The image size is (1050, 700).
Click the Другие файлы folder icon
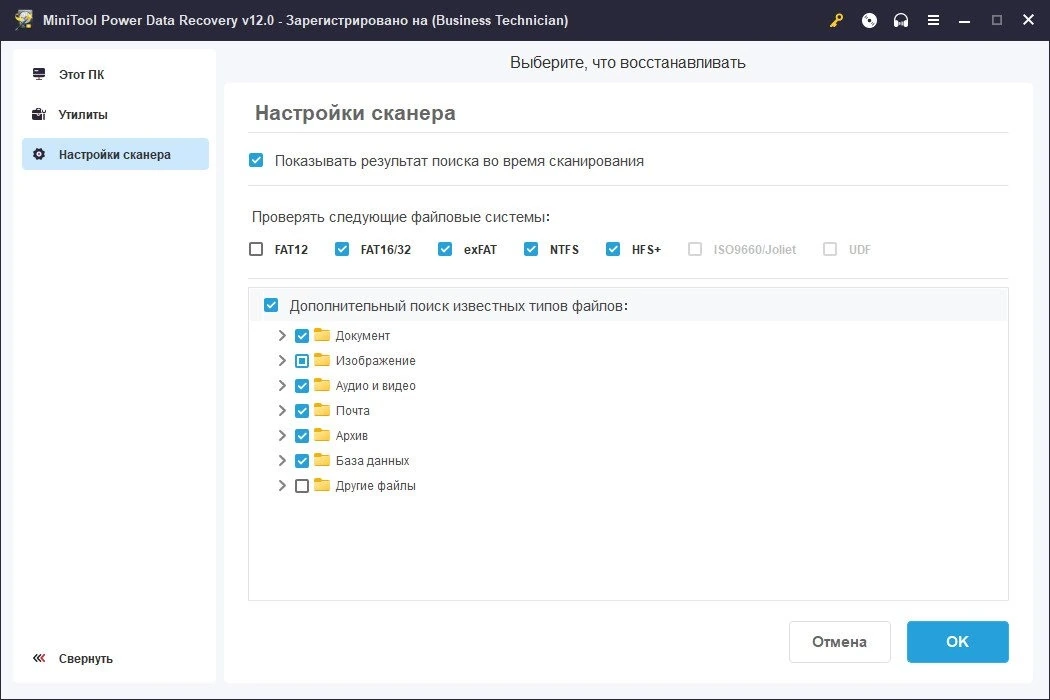[322, 484]
